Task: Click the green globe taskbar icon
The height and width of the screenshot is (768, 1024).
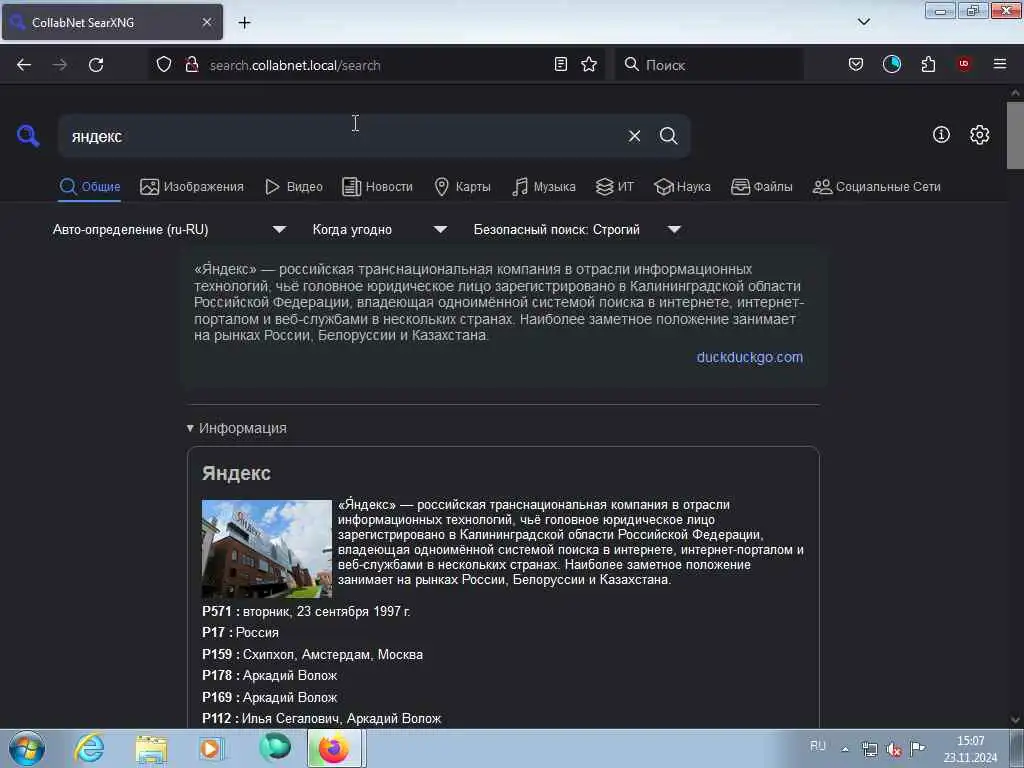Action: tap(275, 748)
